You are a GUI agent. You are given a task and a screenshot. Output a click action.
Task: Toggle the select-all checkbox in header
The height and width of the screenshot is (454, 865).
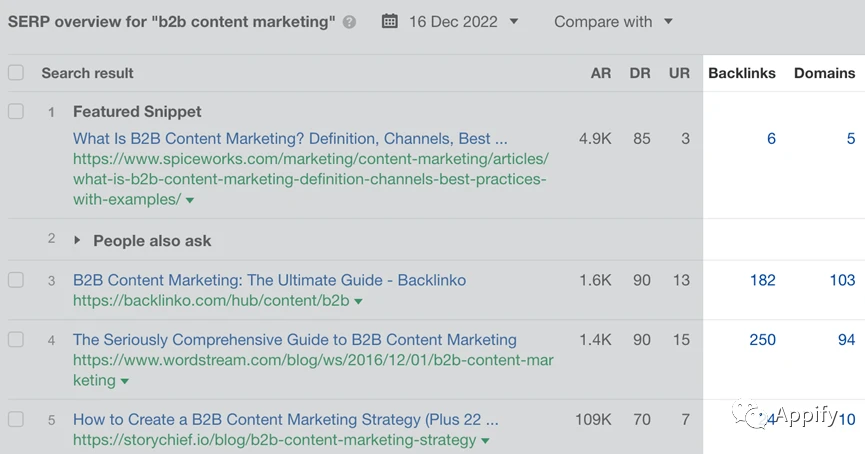click(16, 73)
